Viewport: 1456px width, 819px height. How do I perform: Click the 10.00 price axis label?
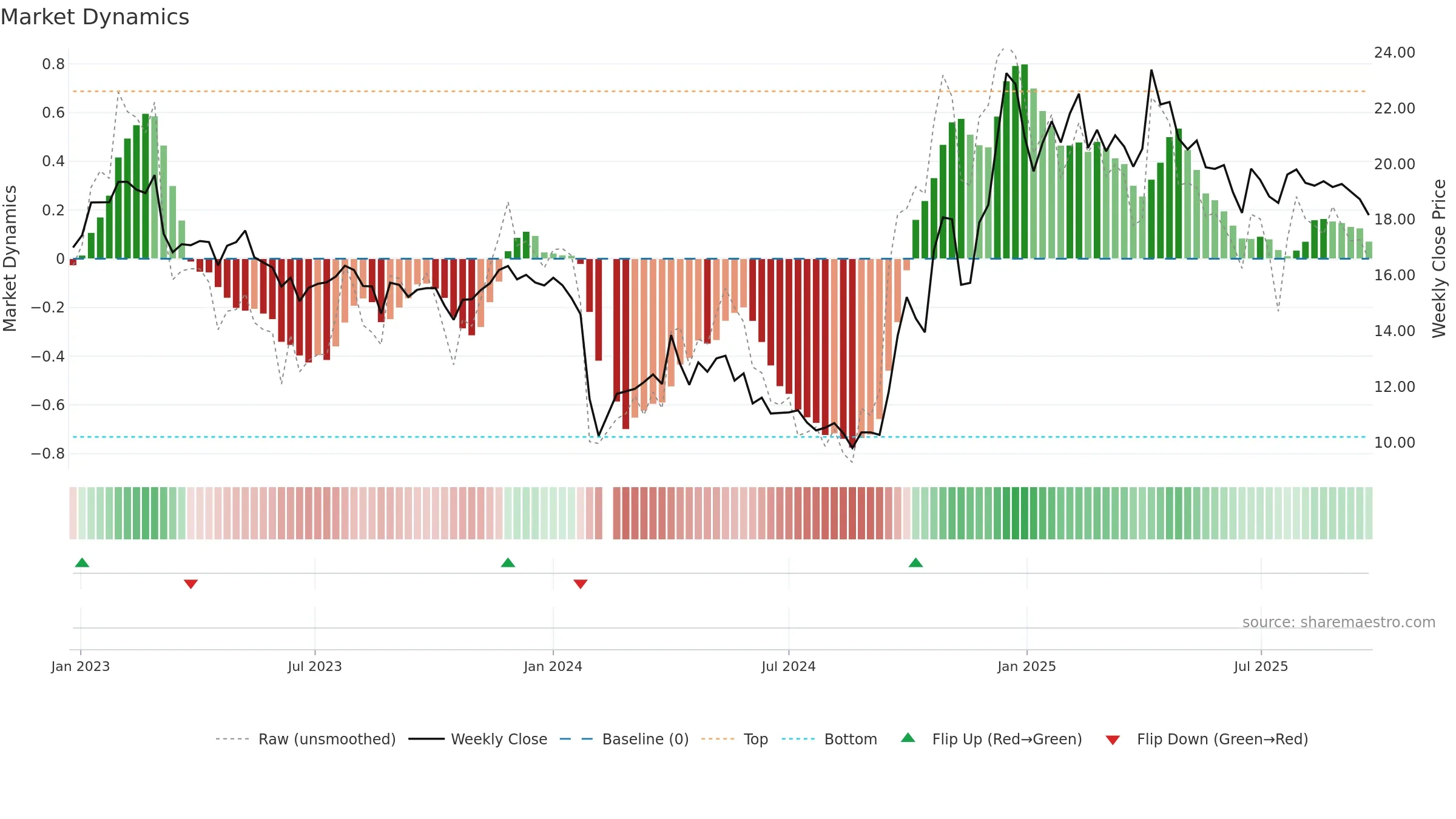pos(1395,443)
